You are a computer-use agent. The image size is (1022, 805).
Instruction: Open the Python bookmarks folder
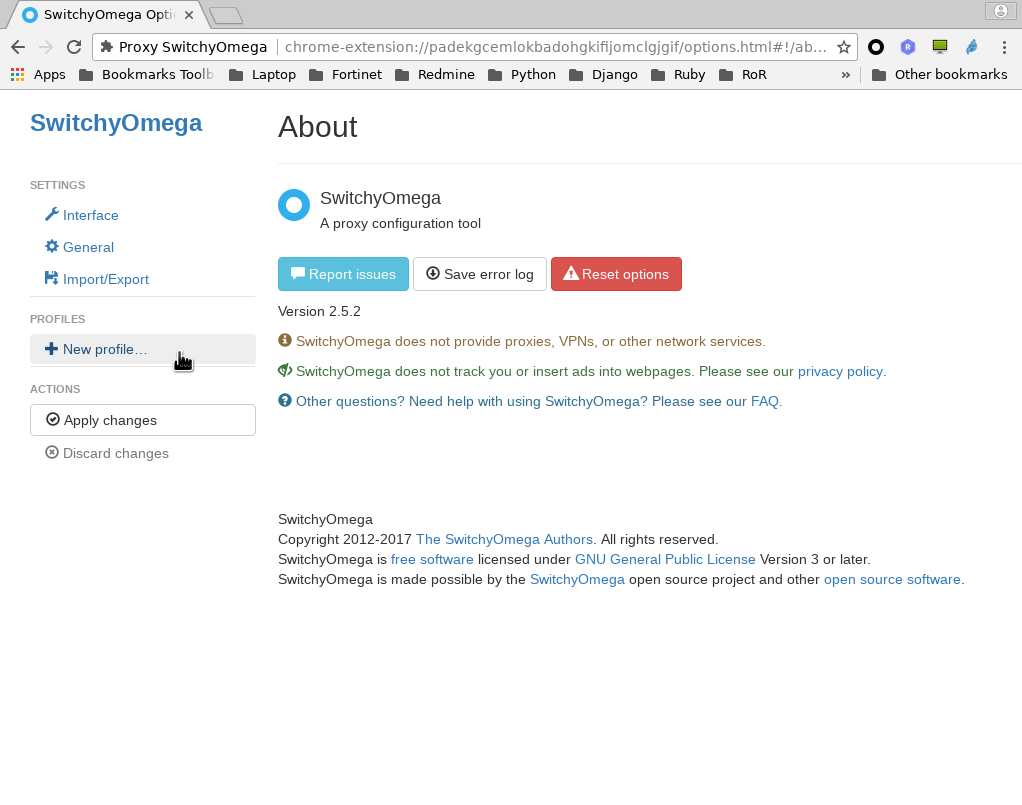[522, 75]
